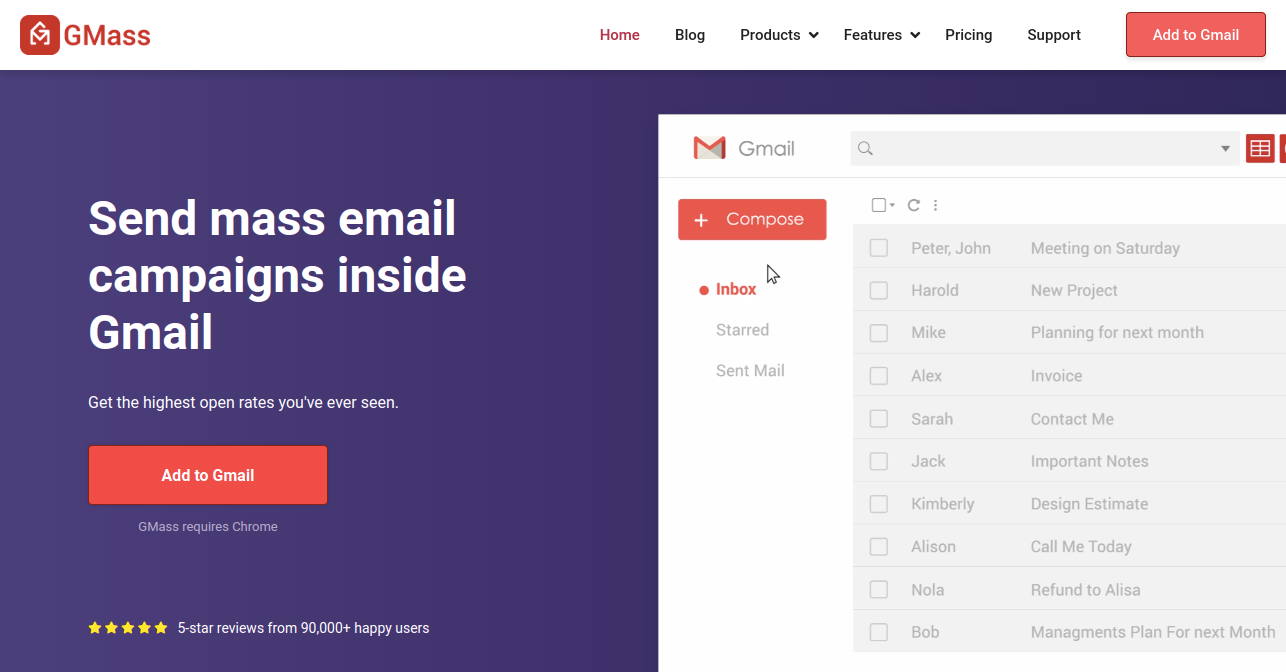Click the Gmail search field
The image size is (1286, 672).
click(x=1045, y=149)
